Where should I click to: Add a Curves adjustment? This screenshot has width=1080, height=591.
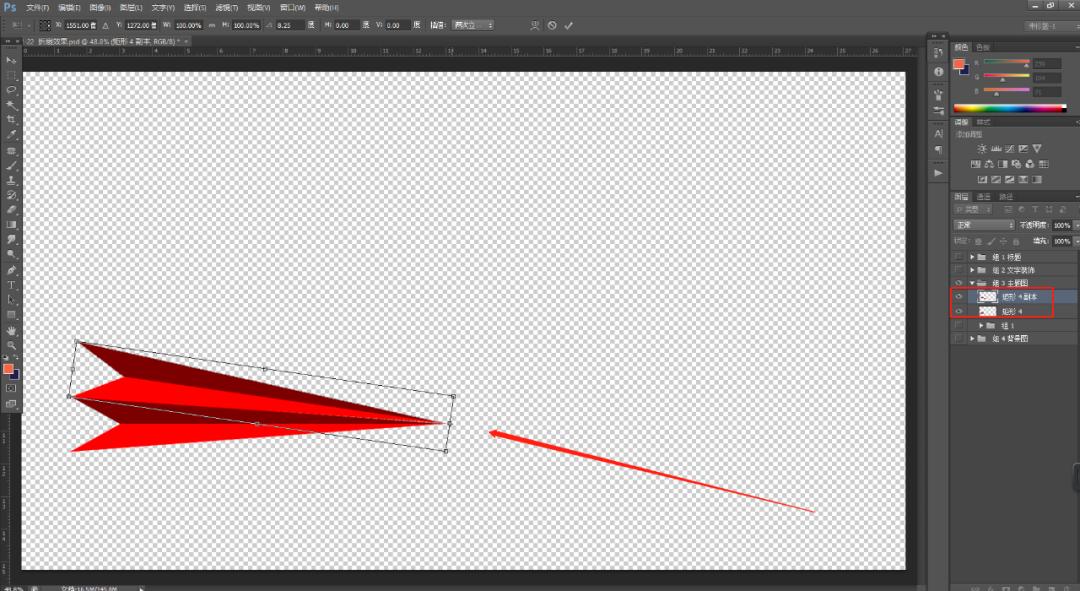[1009, 149]
